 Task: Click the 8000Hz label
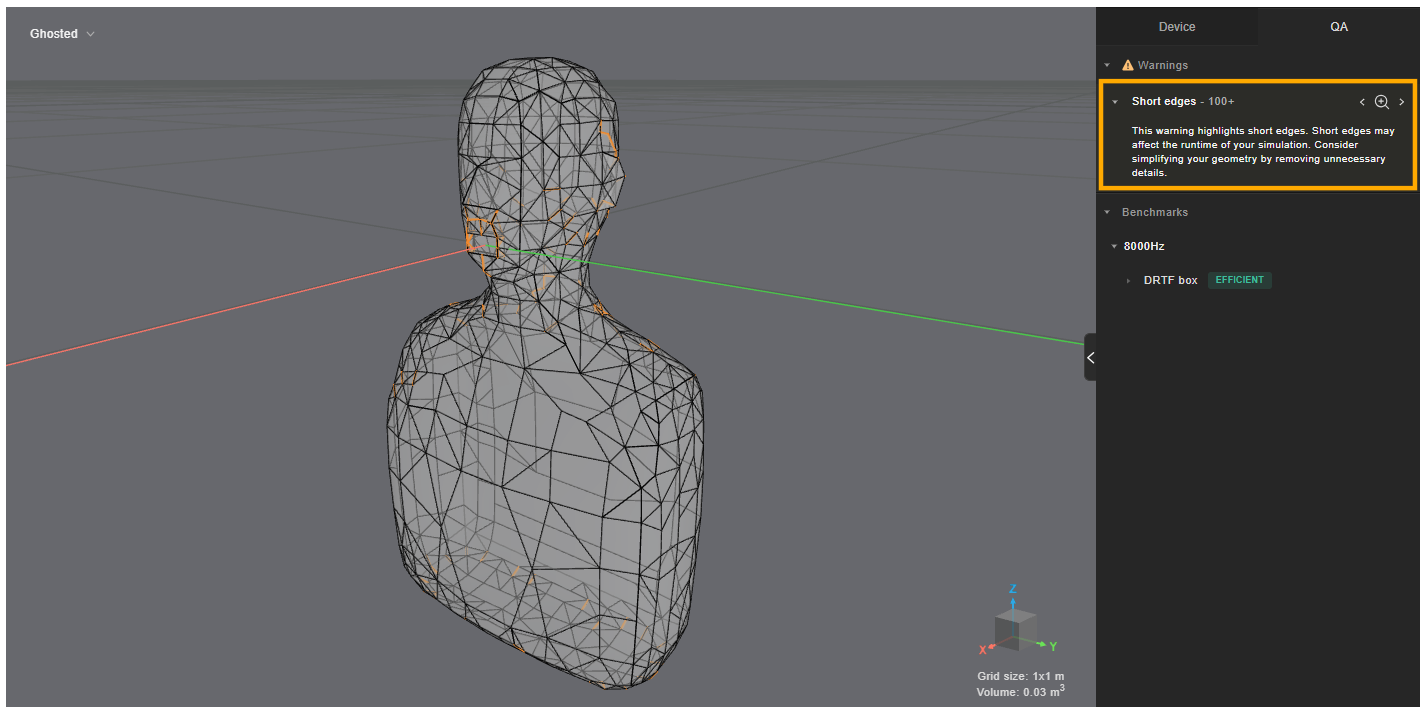pyautogui.click(x=1144, y=246)
